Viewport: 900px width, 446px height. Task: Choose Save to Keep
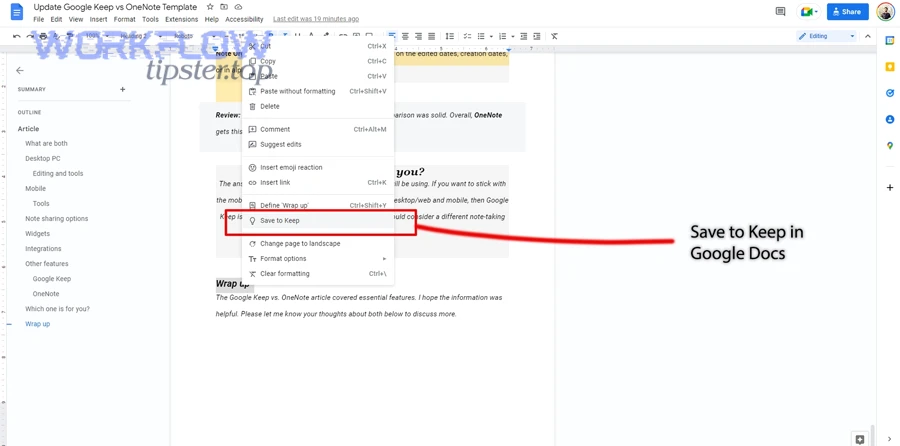tap(318, 220)
